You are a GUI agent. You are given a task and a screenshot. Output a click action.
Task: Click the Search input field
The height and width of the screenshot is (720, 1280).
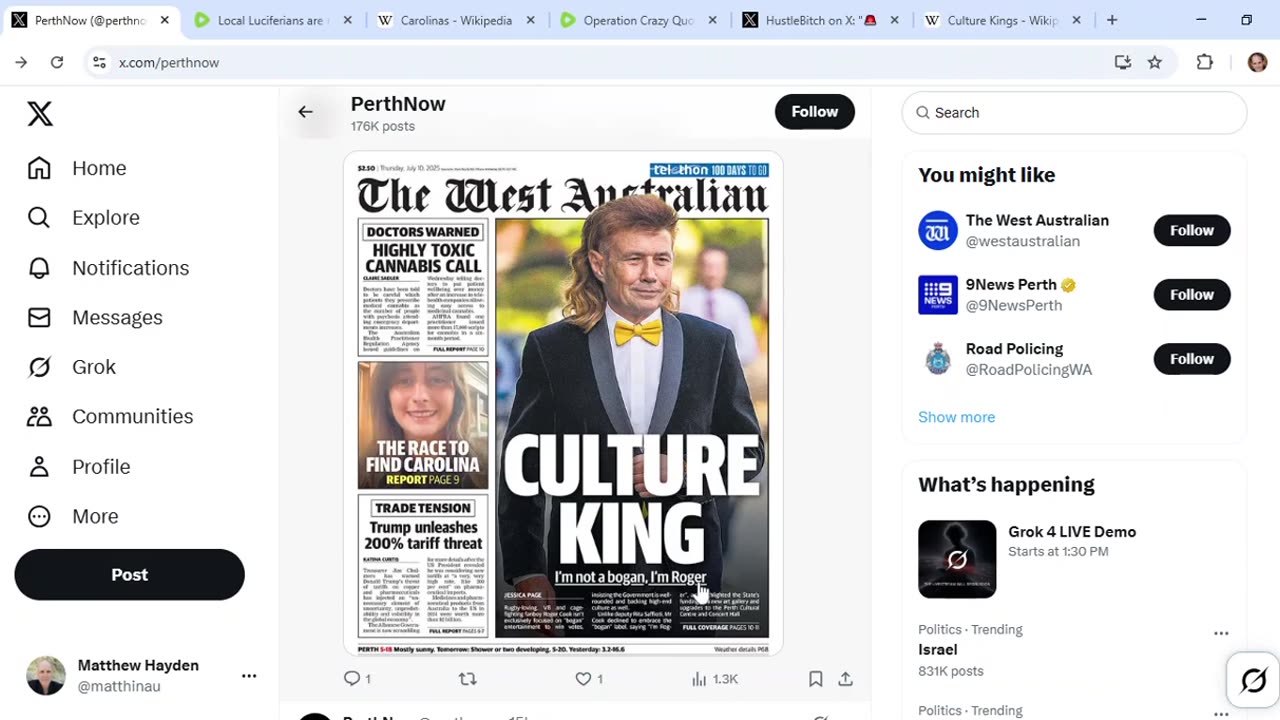(1074, 113)
